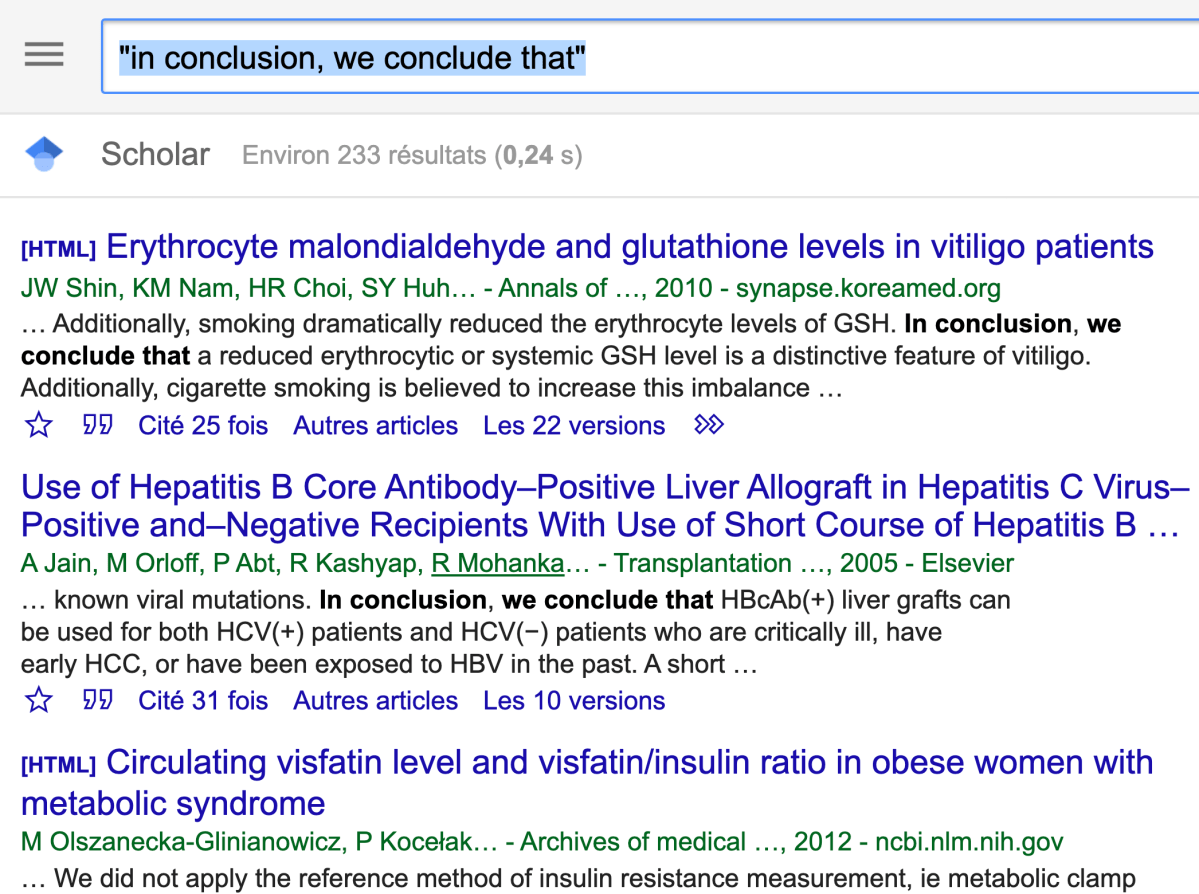Star the Hepatitis B liver allograft article
1199x894 pixels.
pyautogui.click(x=38, y=701)
